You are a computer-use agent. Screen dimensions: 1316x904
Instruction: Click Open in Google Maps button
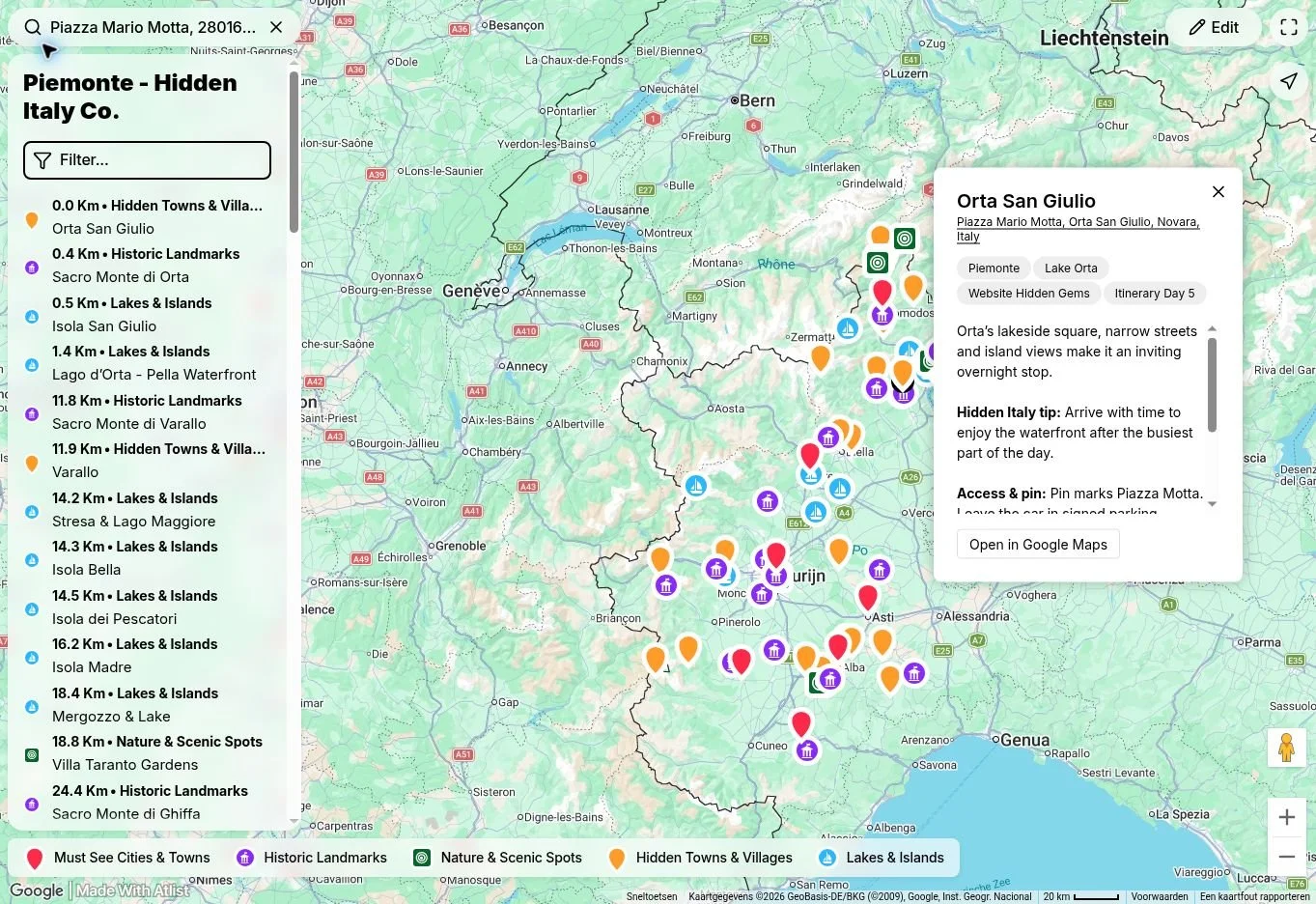1038,545
